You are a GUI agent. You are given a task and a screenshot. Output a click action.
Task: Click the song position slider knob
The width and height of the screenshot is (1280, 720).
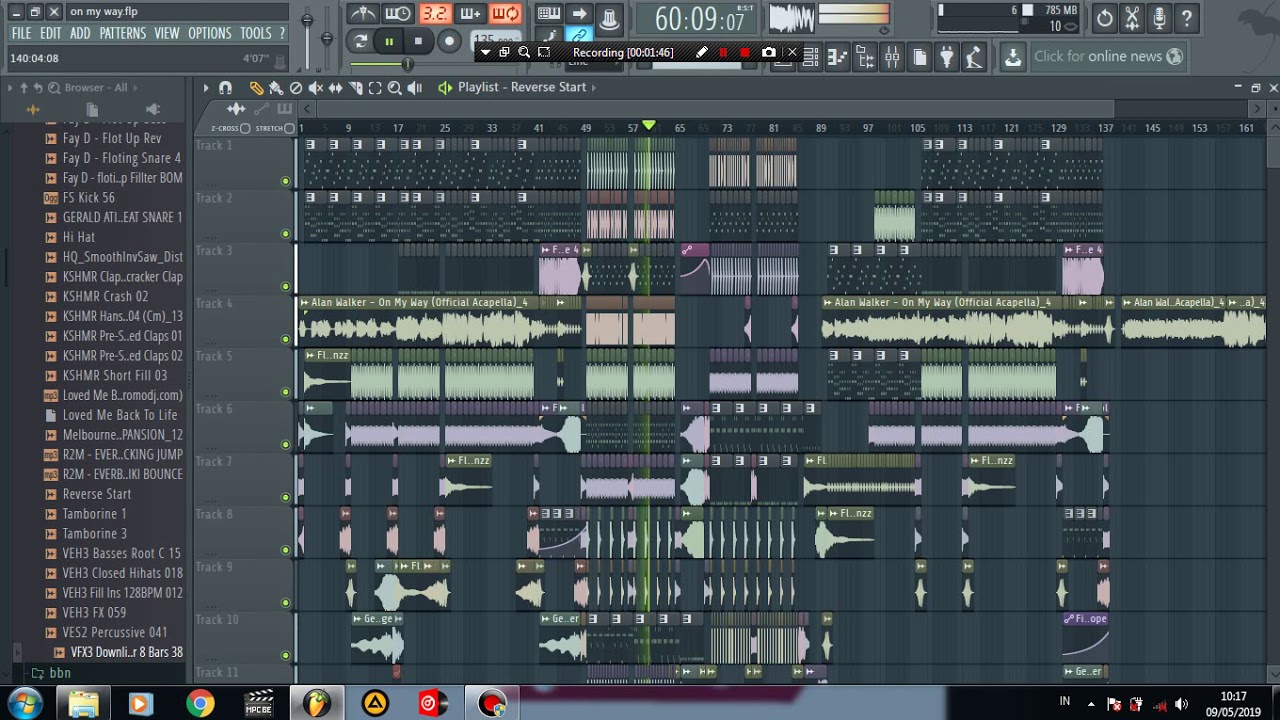[407, 64]
